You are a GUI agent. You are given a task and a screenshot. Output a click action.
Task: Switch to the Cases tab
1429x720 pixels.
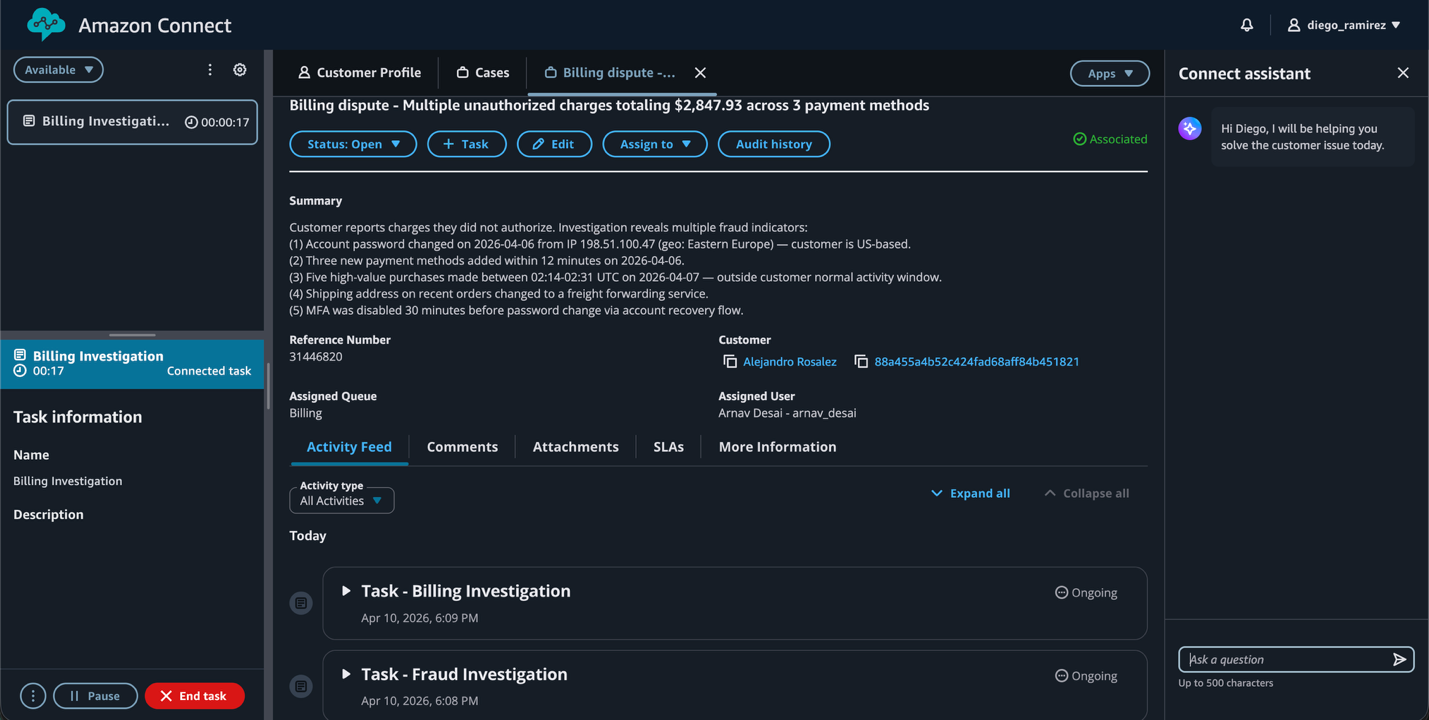point(482,73)
